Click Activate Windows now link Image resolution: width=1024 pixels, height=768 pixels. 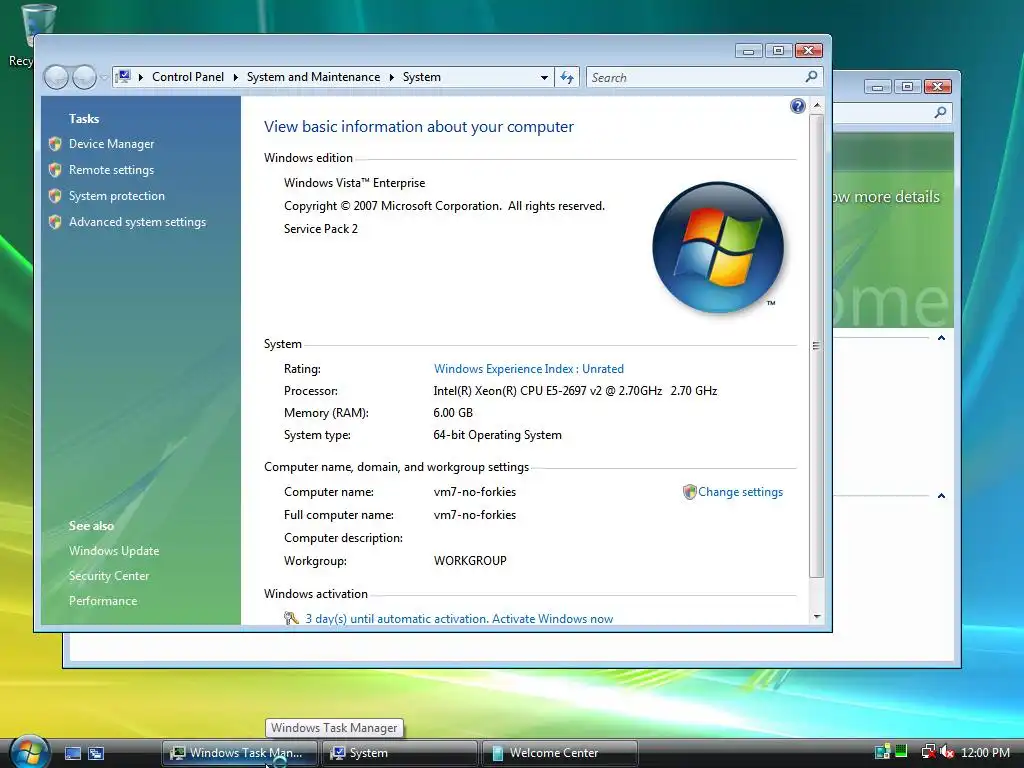pyautogui.click(x=552, y=618)
